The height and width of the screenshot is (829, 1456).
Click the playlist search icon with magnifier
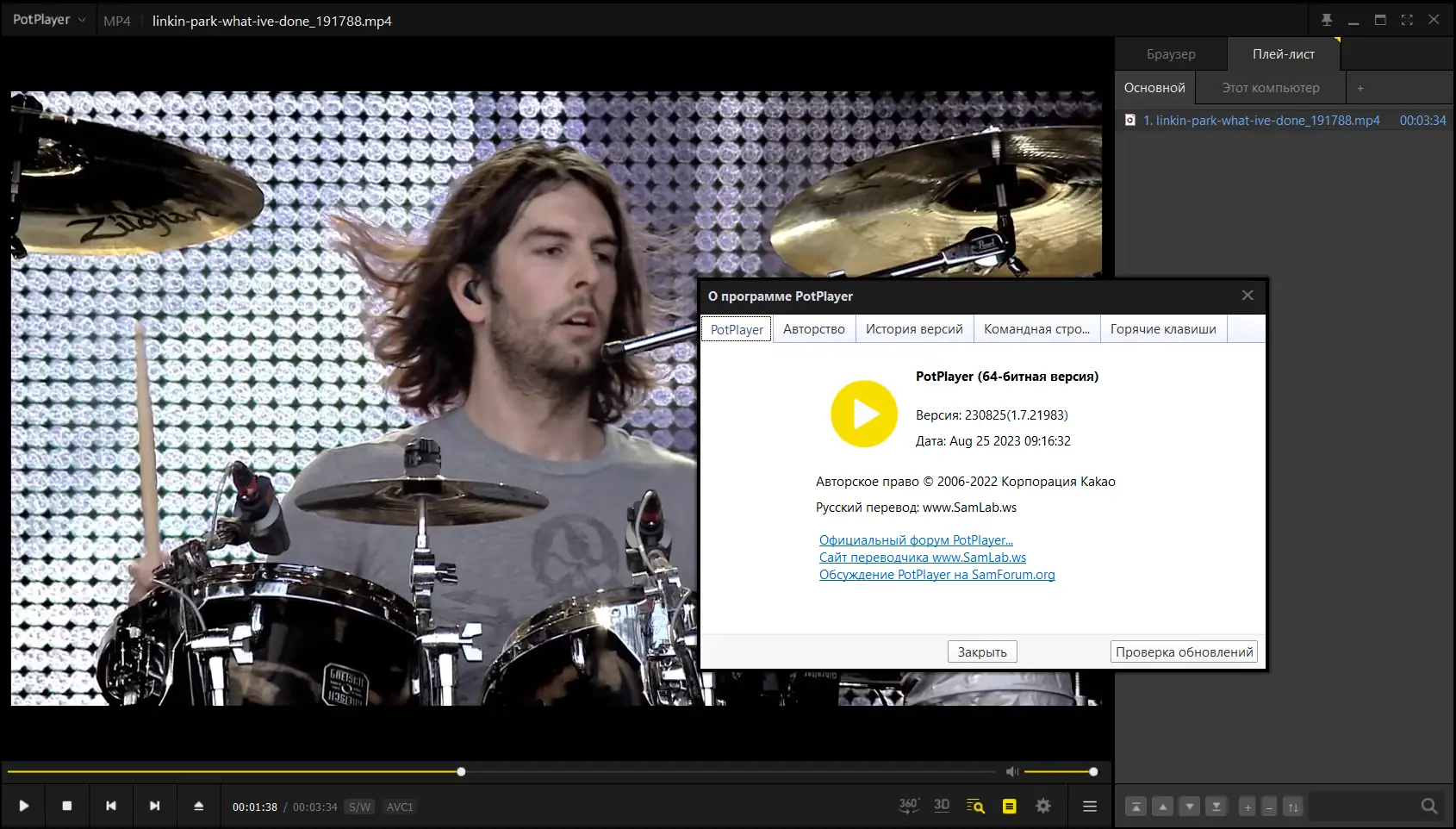(975, 806)
